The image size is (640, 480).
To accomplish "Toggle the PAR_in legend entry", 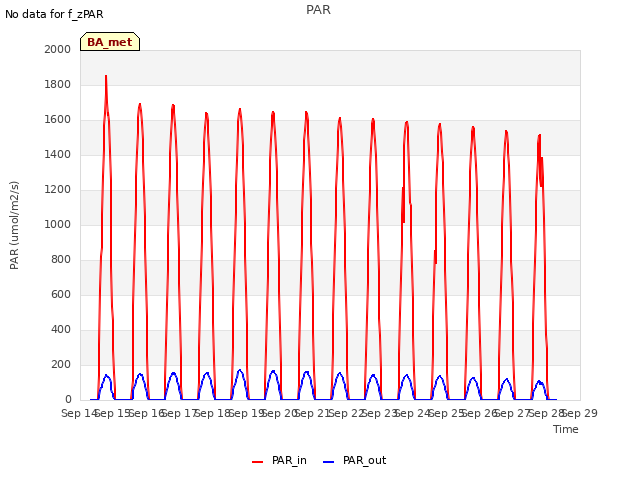I will point(279,461).
